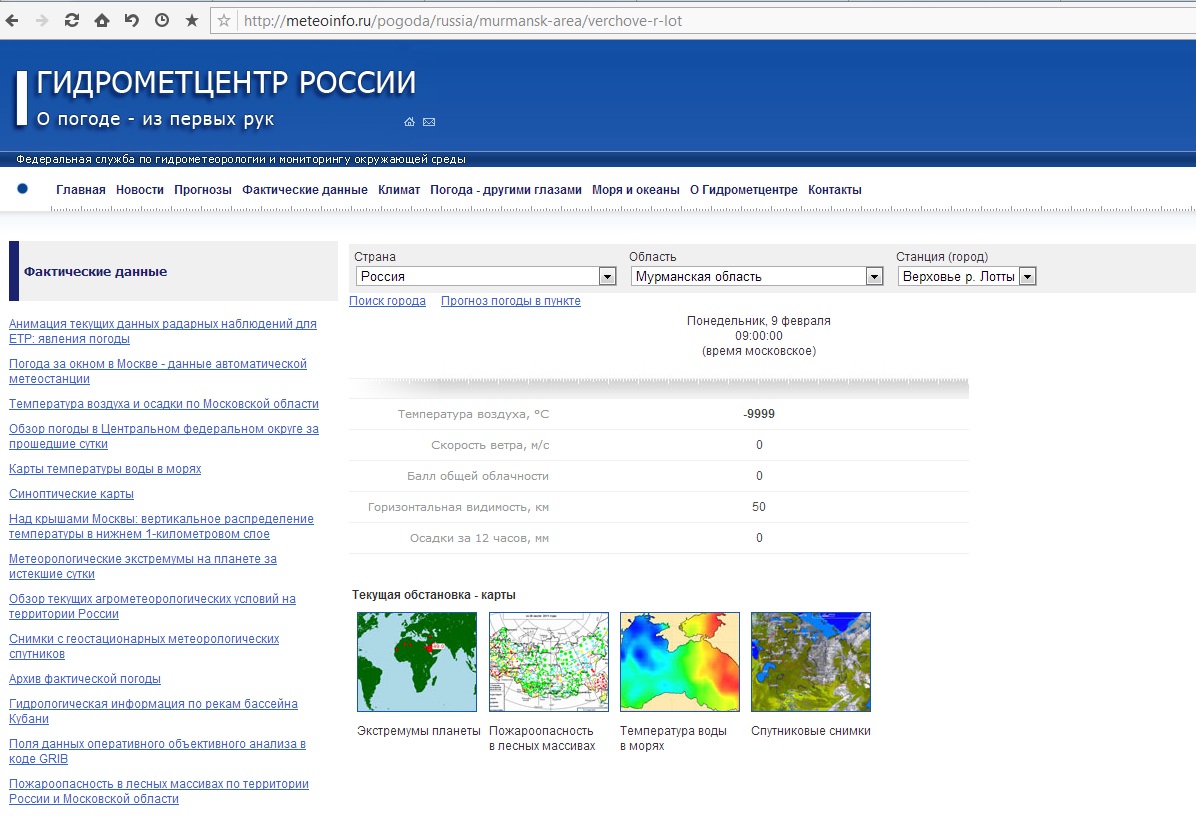Expand the Страна country dropdown

(x=607, y=277)
